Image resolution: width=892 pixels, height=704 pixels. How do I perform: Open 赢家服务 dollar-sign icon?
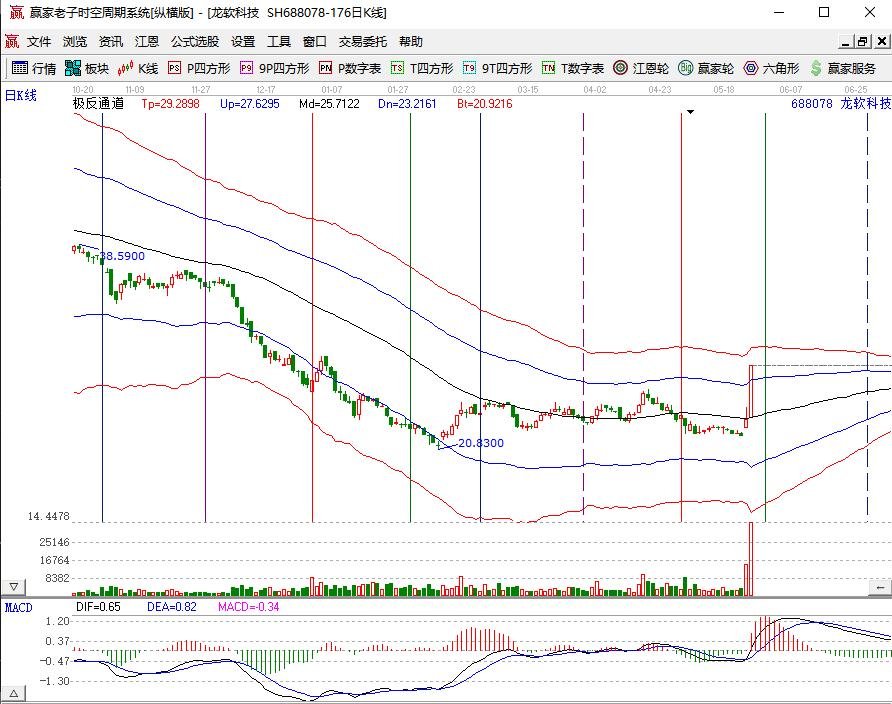point(843,68)
